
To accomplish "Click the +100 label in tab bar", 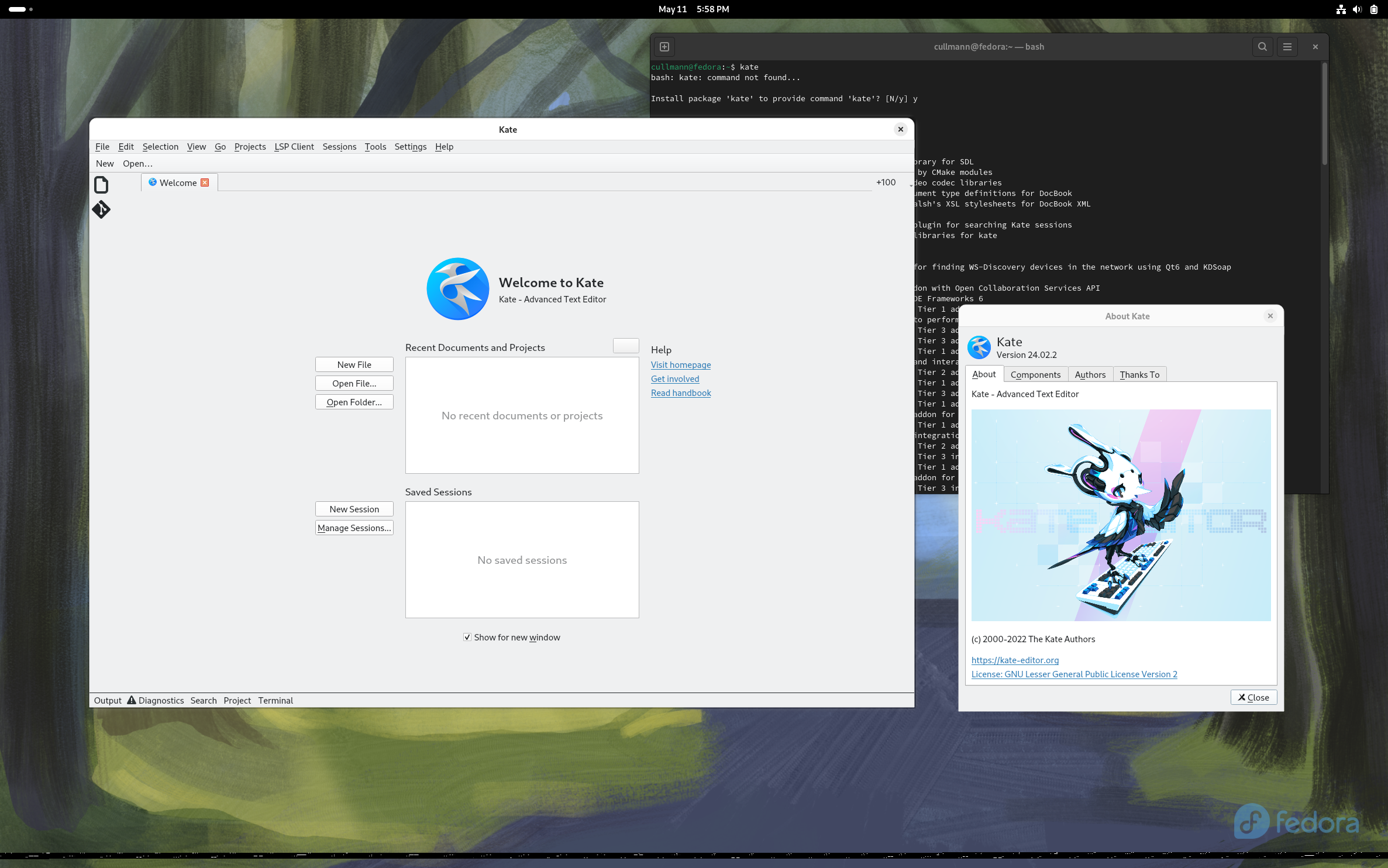I will [x=886, y=182].
